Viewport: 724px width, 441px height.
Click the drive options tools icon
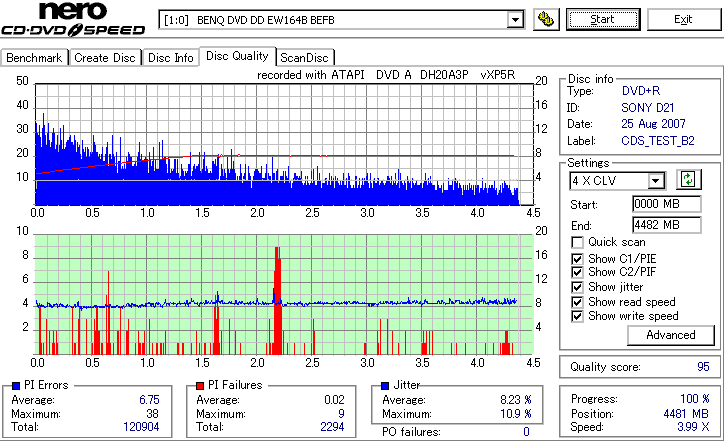coord(546,19)
